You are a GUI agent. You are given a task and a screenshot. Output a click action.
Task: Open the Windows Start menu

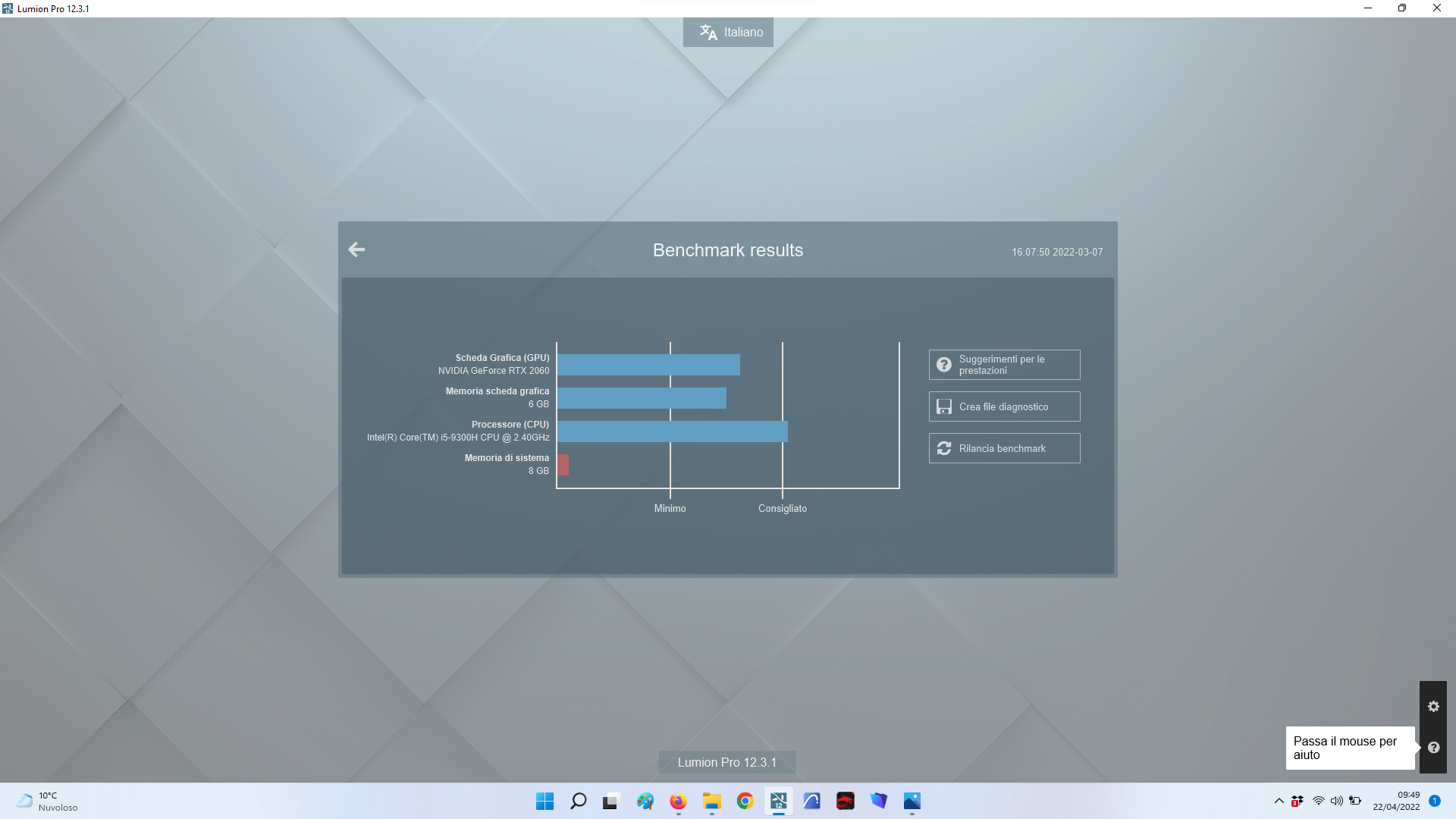[544, 802]
